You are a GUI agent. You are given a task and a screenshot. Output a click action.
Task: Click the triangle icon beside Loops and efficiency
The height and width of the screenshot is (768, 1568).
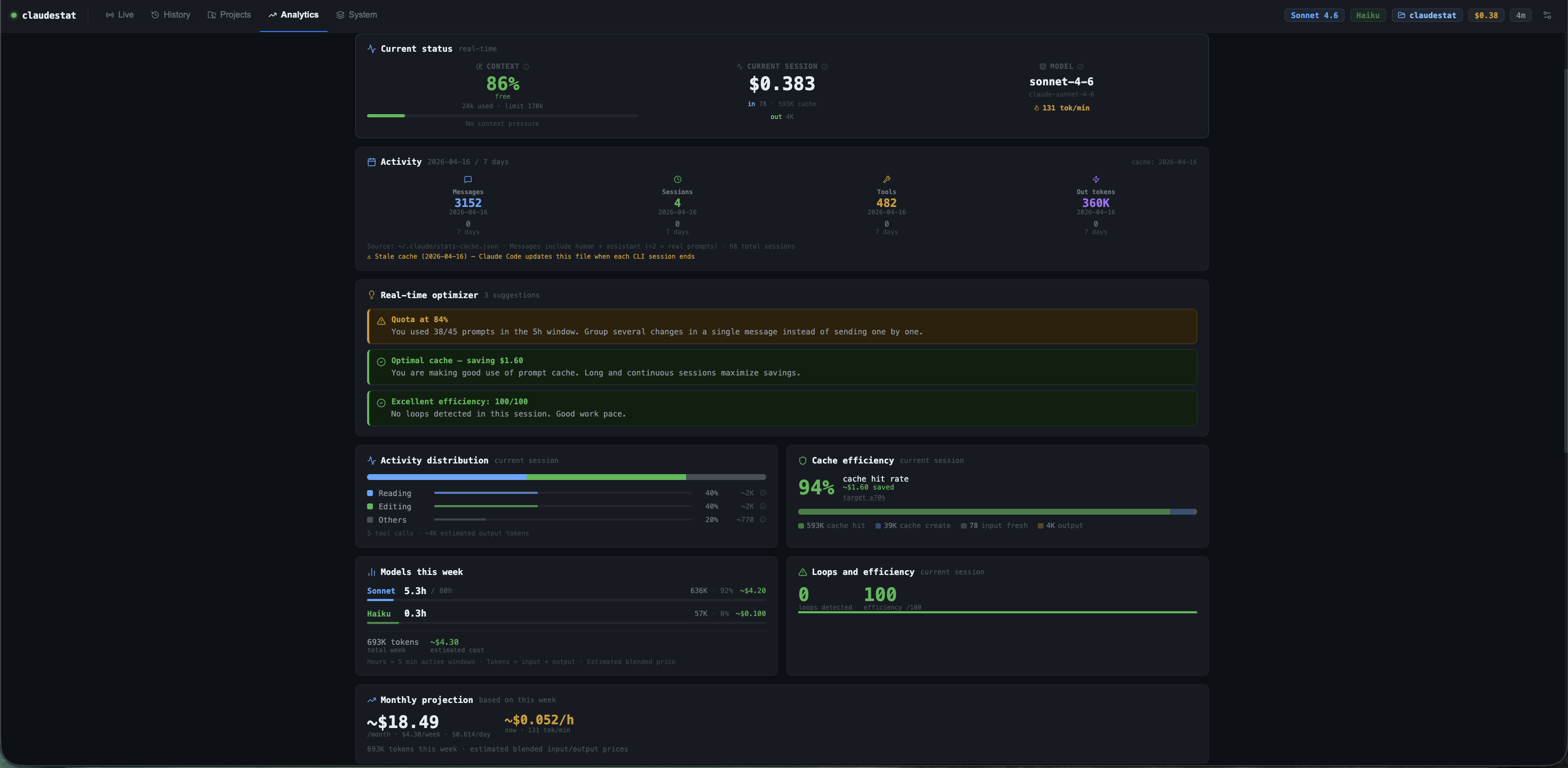pos(802,572)
